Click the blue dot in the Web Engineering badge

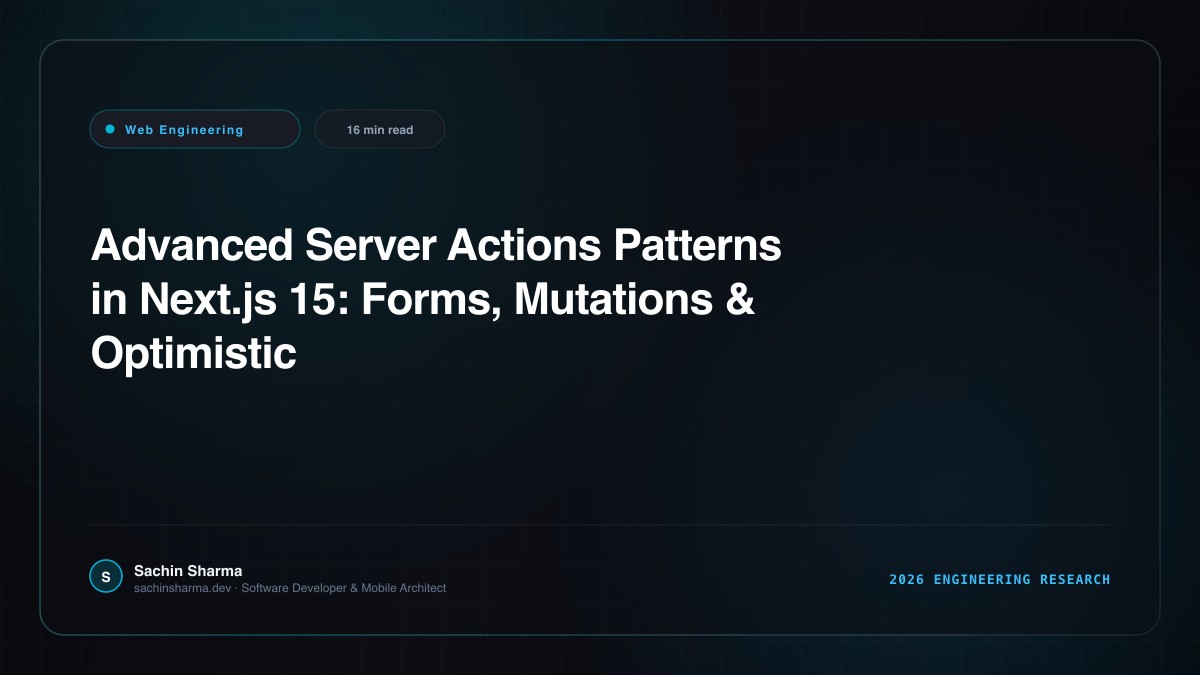(110, 129)
